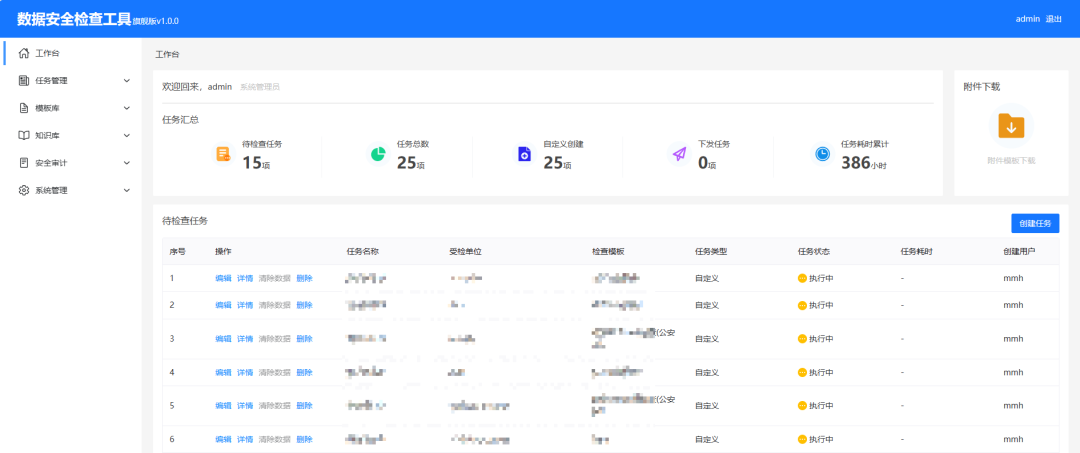1080x453 pixels.
Task: Click 编辑 link in row 1
Action: (x=223, y=278)
